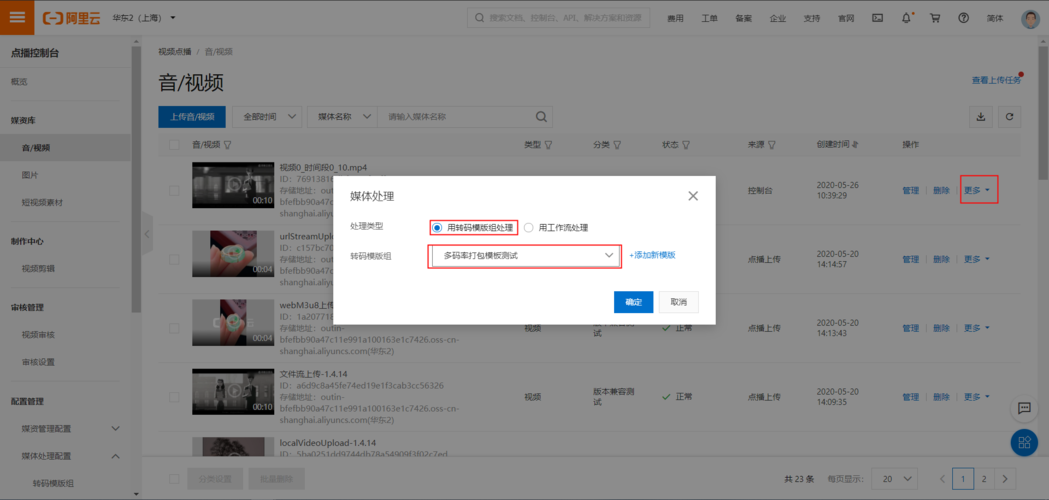The height and width of the screenshot is (500, 1049).
Task: Open the 视频0_时间段0_10.mp4 thumbnail
Action: [x=233, y=185]
